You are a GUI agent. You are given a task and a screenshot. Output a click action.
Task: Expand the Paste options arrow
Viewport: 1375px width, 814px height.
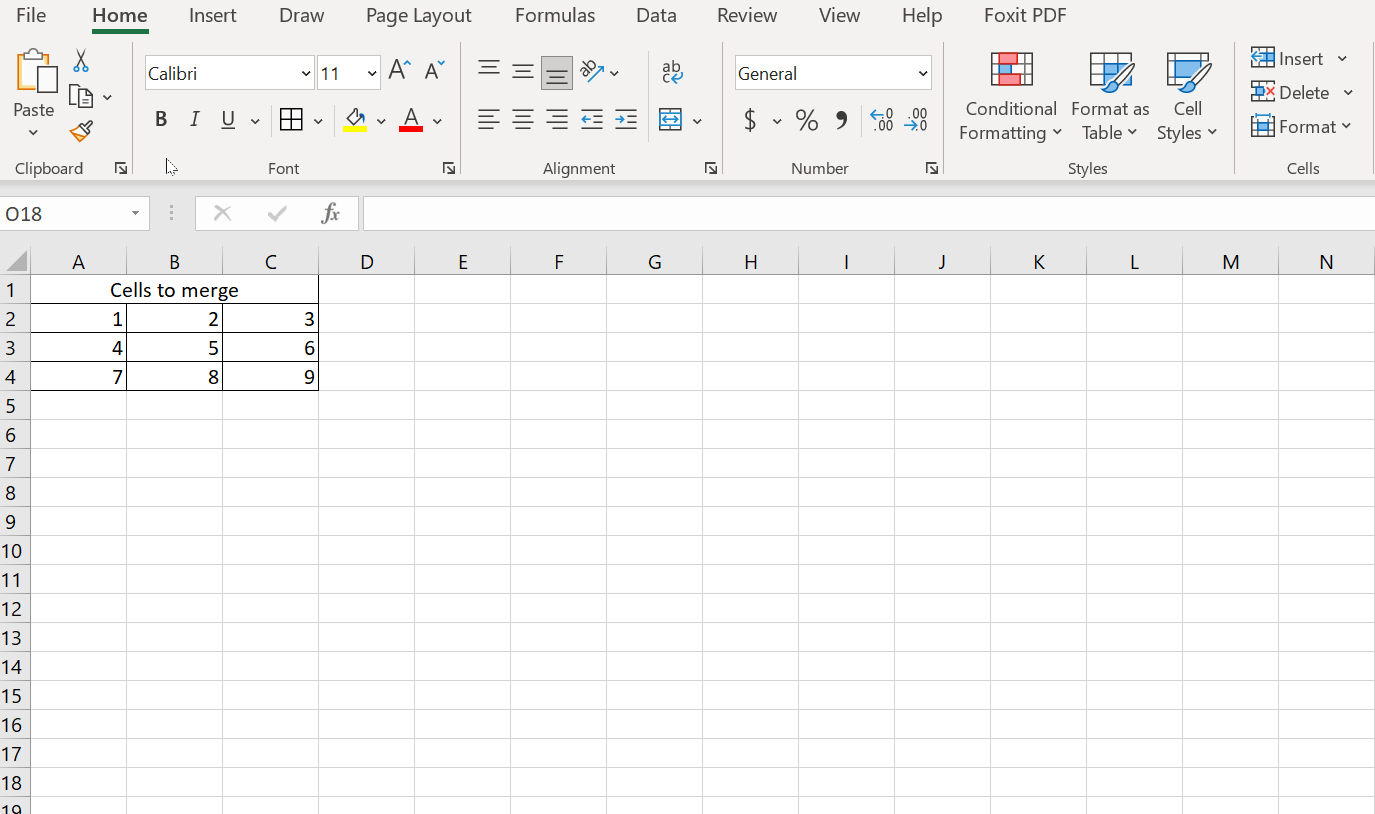point(33,133)
